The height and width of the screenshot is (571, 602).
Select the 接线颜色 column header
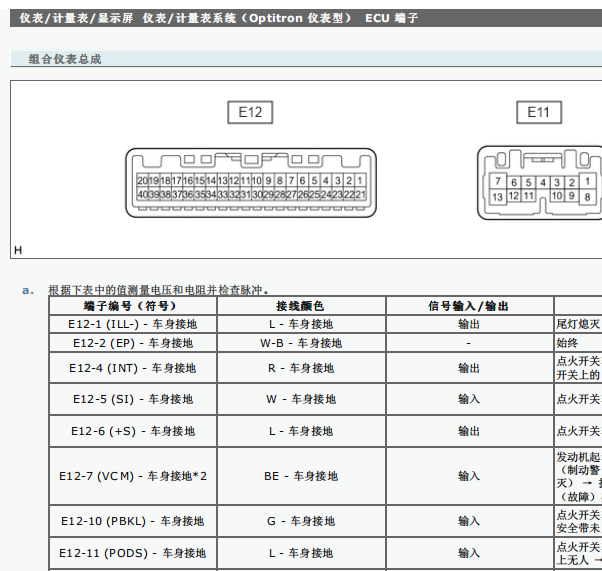(x=301, y=306)
